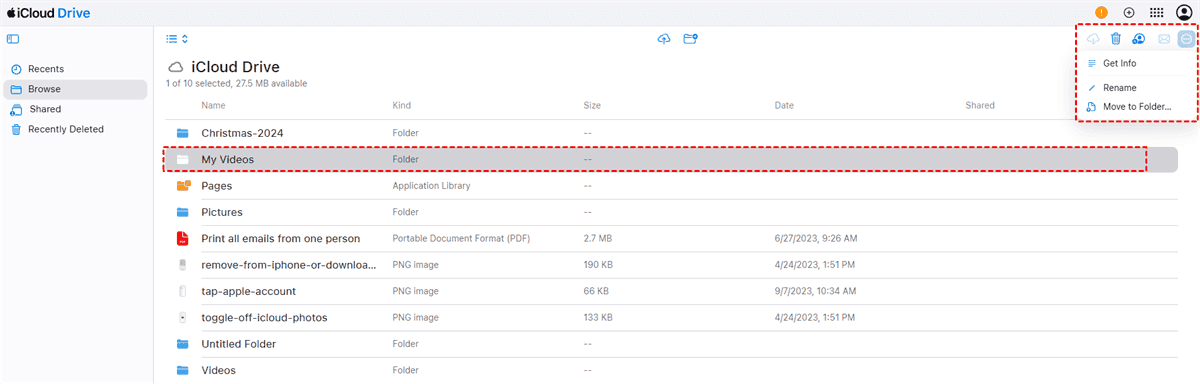Open the list view options dropdown
Image resolution: width=1200 pixels, height=384 pixels.
click(x=177, y=39)
